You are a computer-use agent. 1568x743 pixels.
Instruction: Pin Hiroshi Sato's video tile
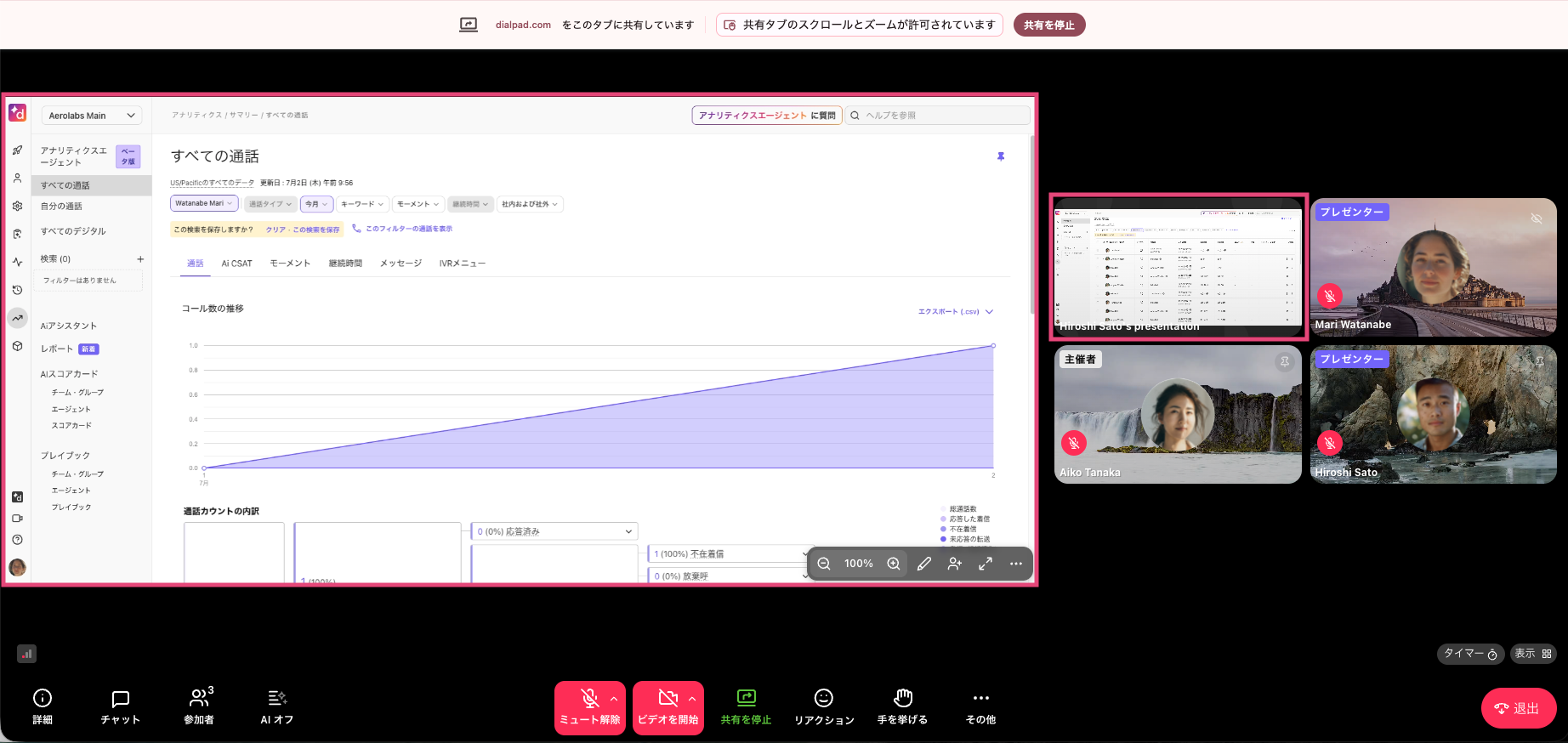(1540, 361)
